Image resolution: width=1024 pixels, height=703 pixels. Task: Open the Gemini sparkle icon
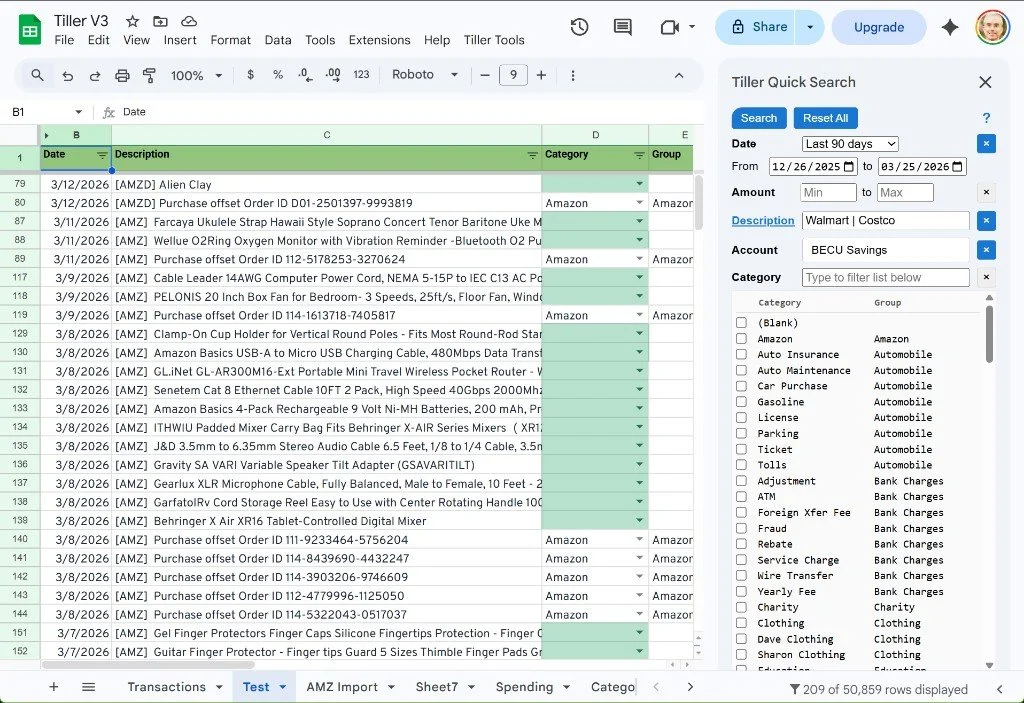[950, 27]
